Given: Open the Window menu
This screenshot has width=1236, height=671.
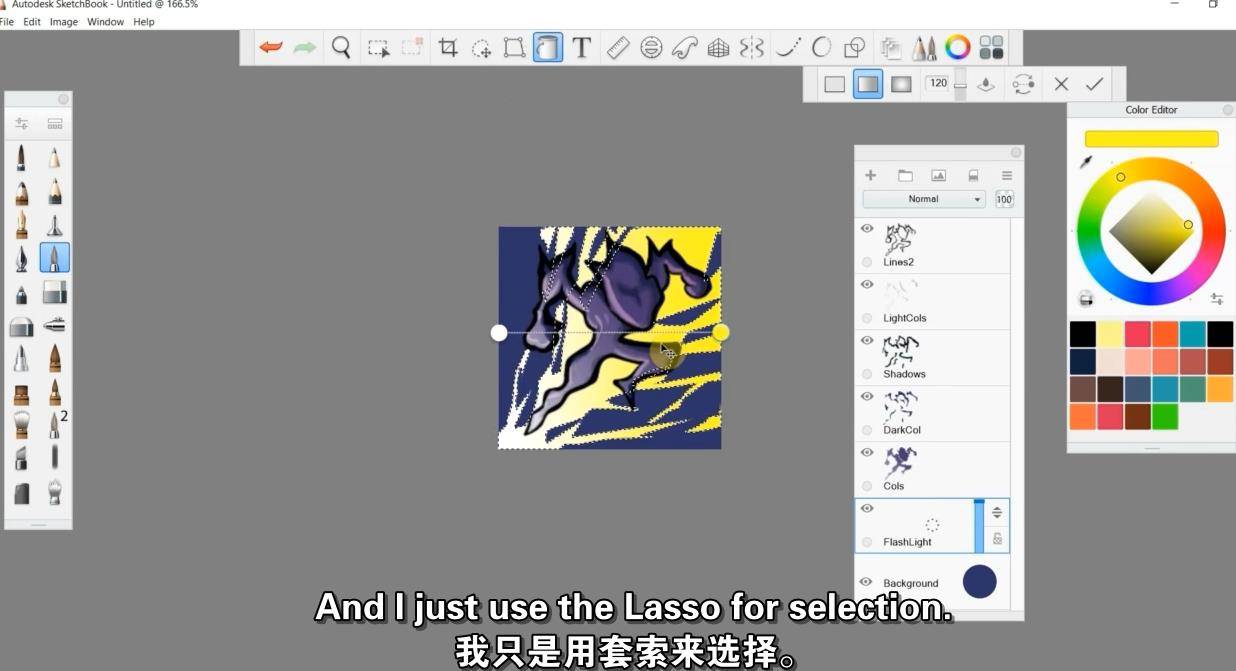Looking at the screenshot, I should (105, 22).
